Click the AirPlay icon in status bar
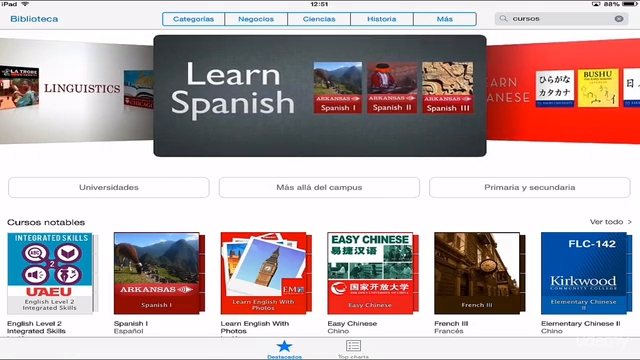 click(596, 4)
